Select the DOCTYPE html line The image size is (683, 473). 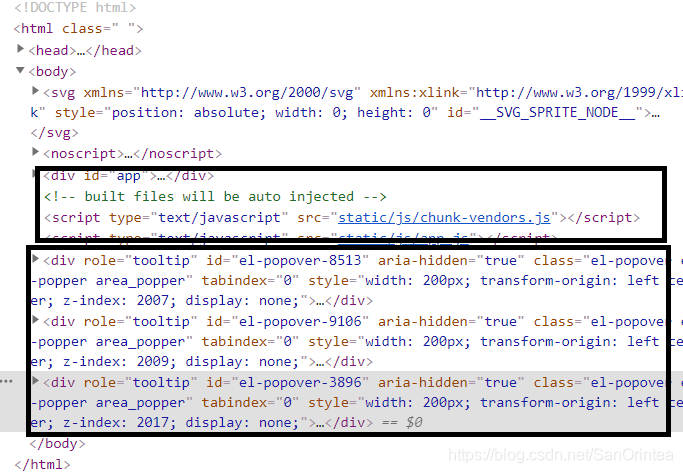coord(75,7)
